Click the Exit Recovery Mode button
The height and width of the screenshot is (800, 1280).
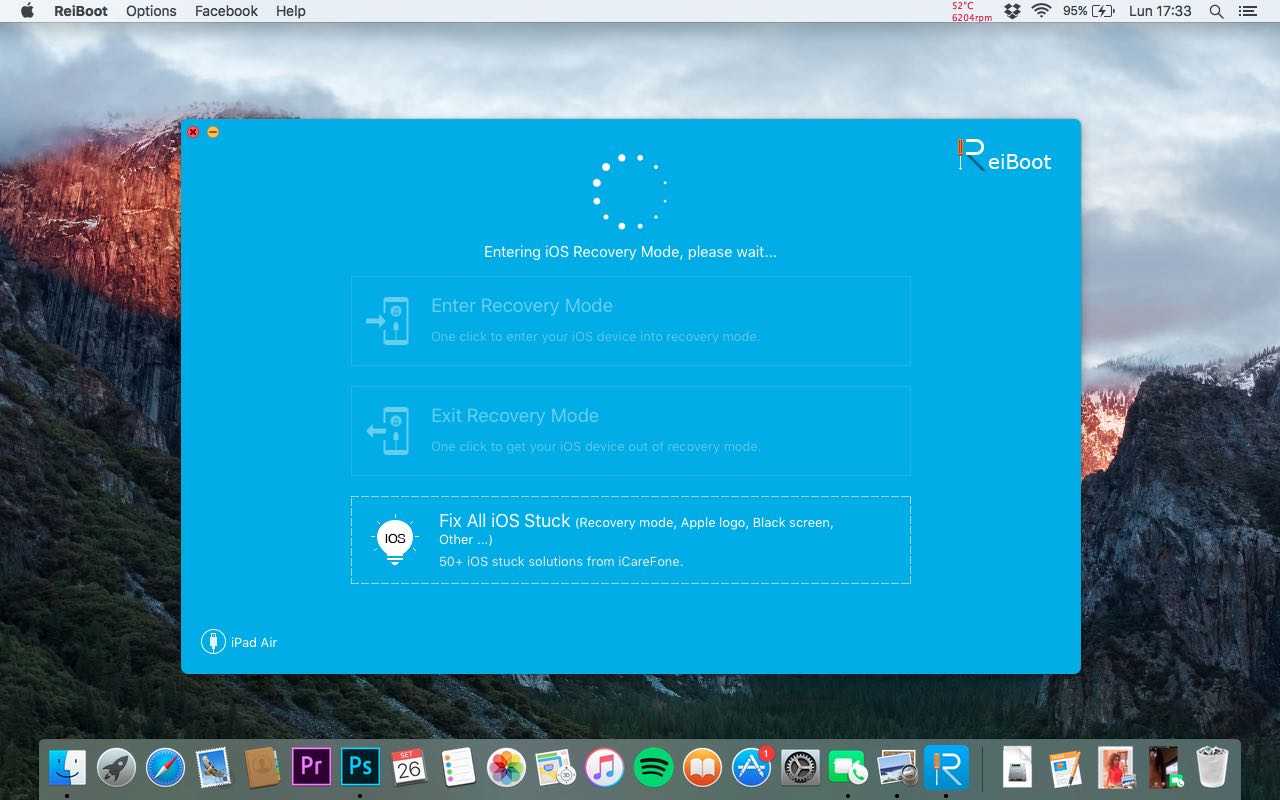point(630,431)
